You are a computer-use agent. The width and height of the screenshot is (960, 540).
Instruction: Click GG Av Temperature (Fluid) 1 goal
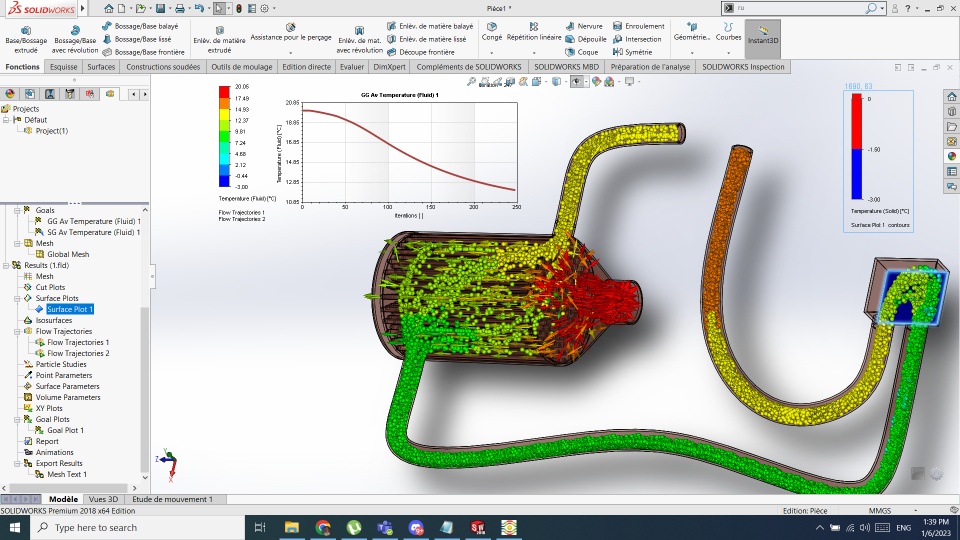[x=94, y=221]
